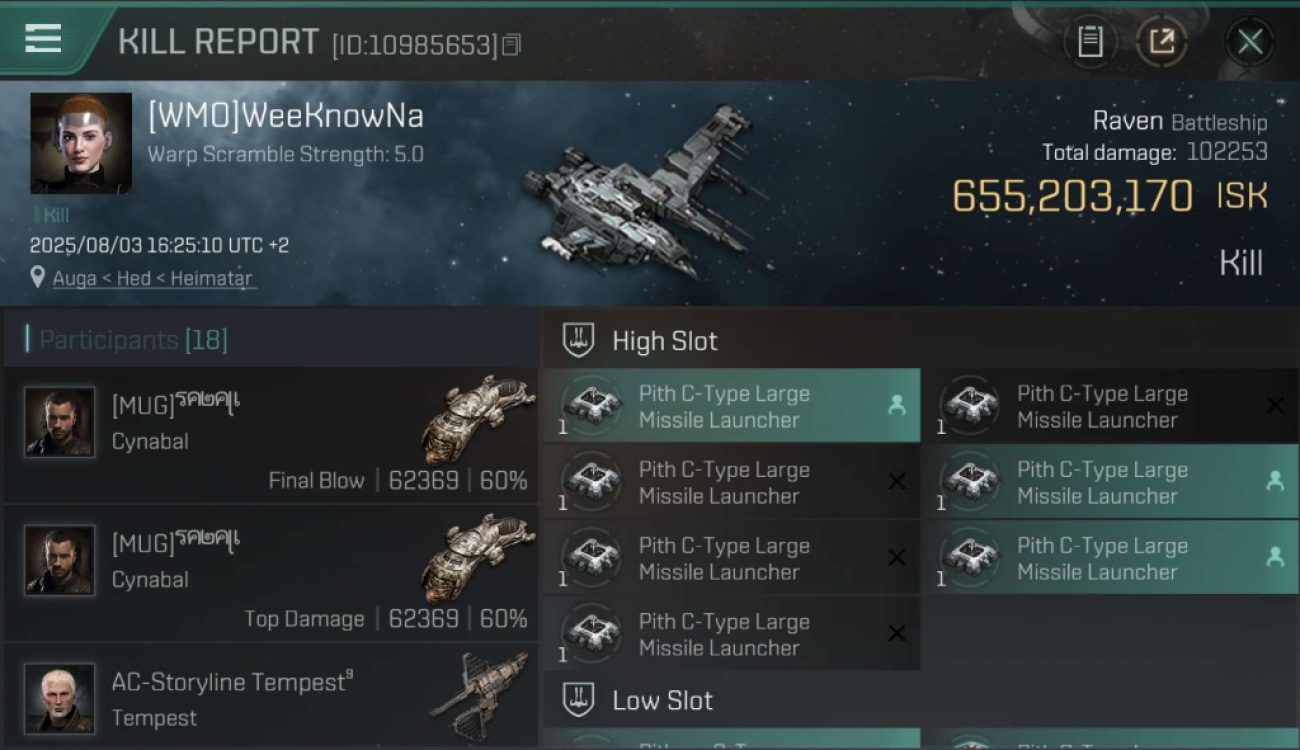Open the Low Slot section header
Screen dimensions: 1300x750
pyautogui.click(x=921, y=700)
